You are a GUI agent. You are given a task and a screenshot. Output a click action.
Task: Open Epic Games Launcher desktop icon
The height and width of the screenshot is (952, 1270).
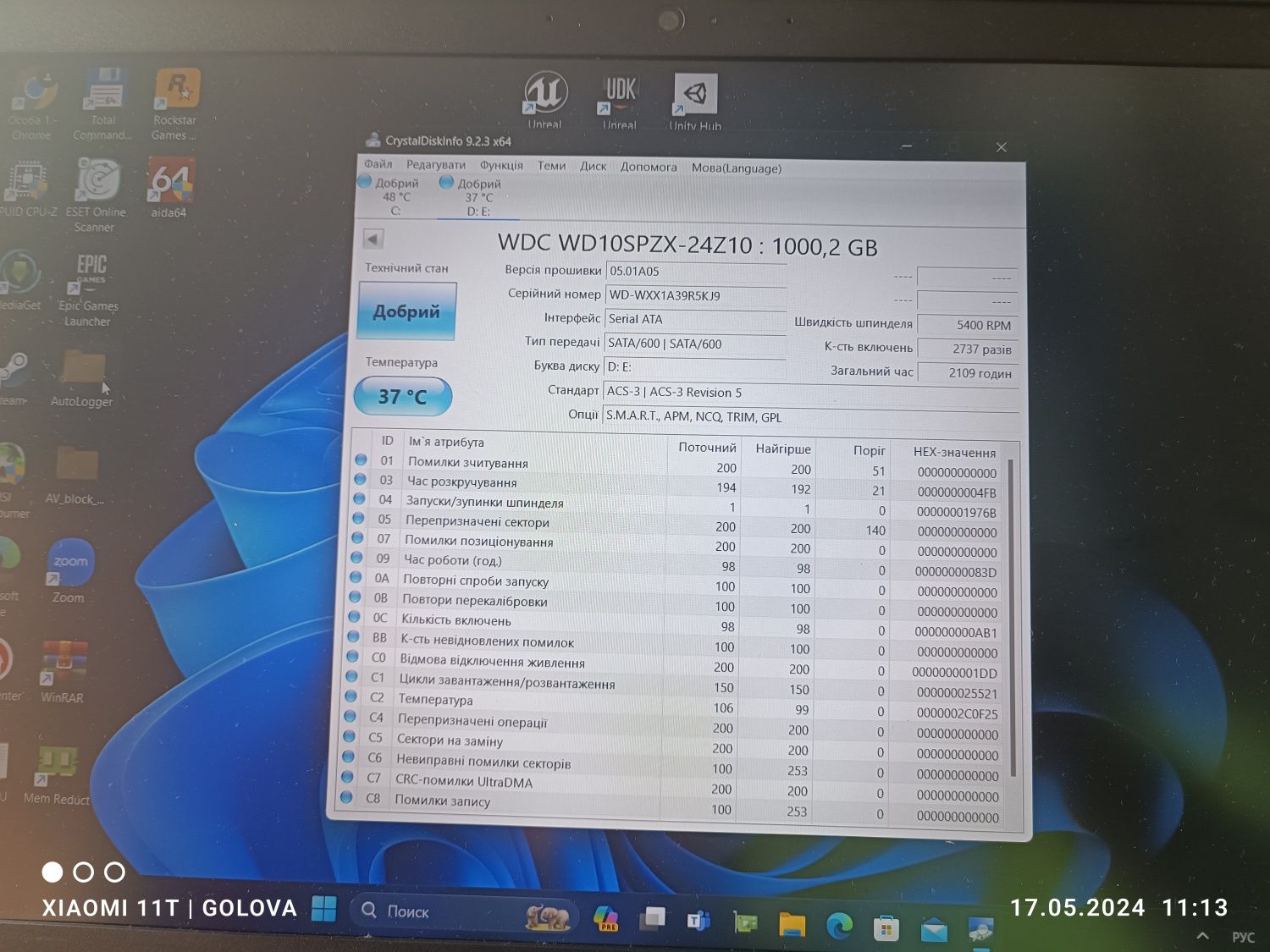pyautogui.click(x=89, y=289)
